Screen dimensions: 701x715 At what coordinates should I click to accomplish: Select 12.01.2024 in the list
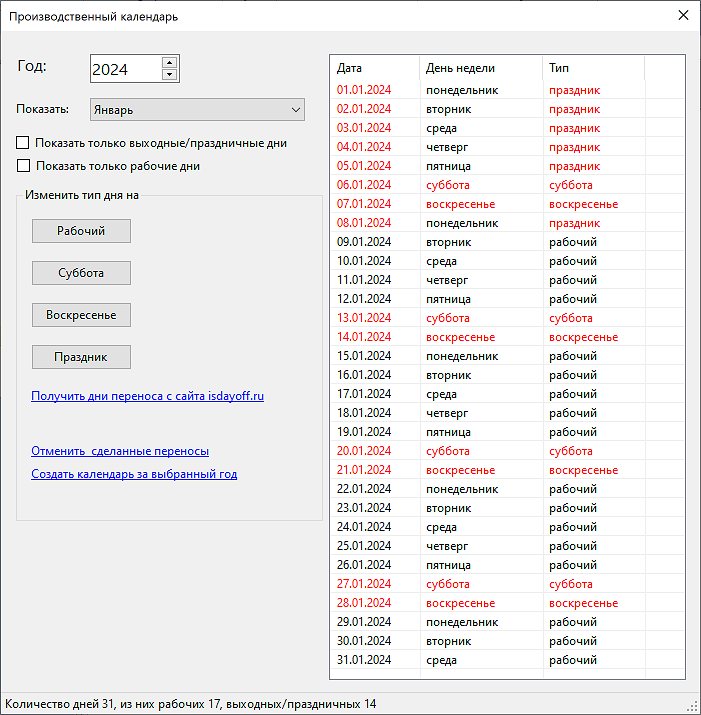507,299
